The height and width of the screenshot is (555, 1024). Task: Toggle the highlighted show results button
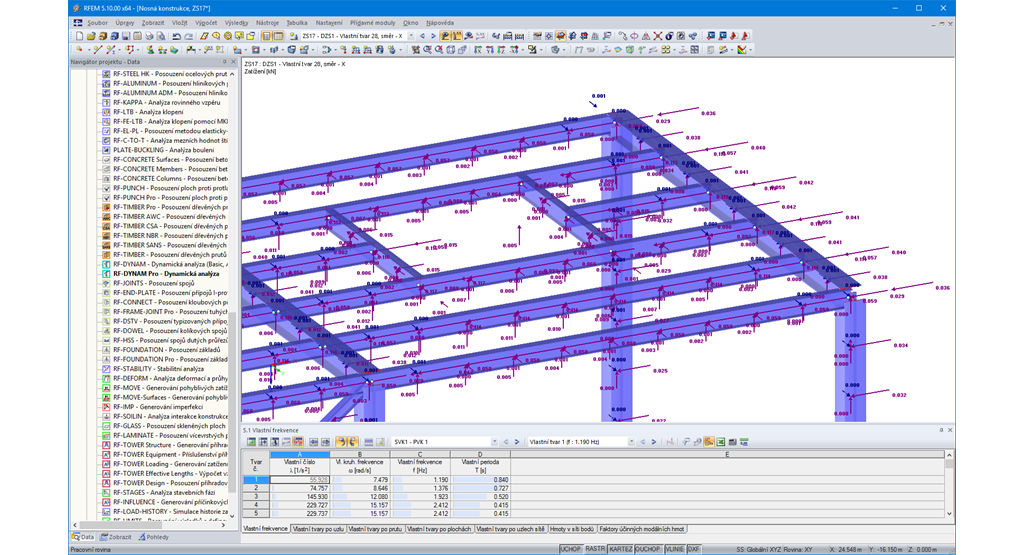click(445, 36)
